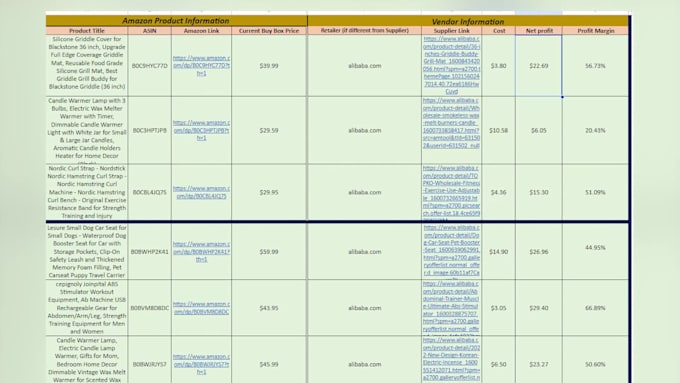
Task: Select the profit margin cell 66.89%
Action: click(x=595, y=308)
